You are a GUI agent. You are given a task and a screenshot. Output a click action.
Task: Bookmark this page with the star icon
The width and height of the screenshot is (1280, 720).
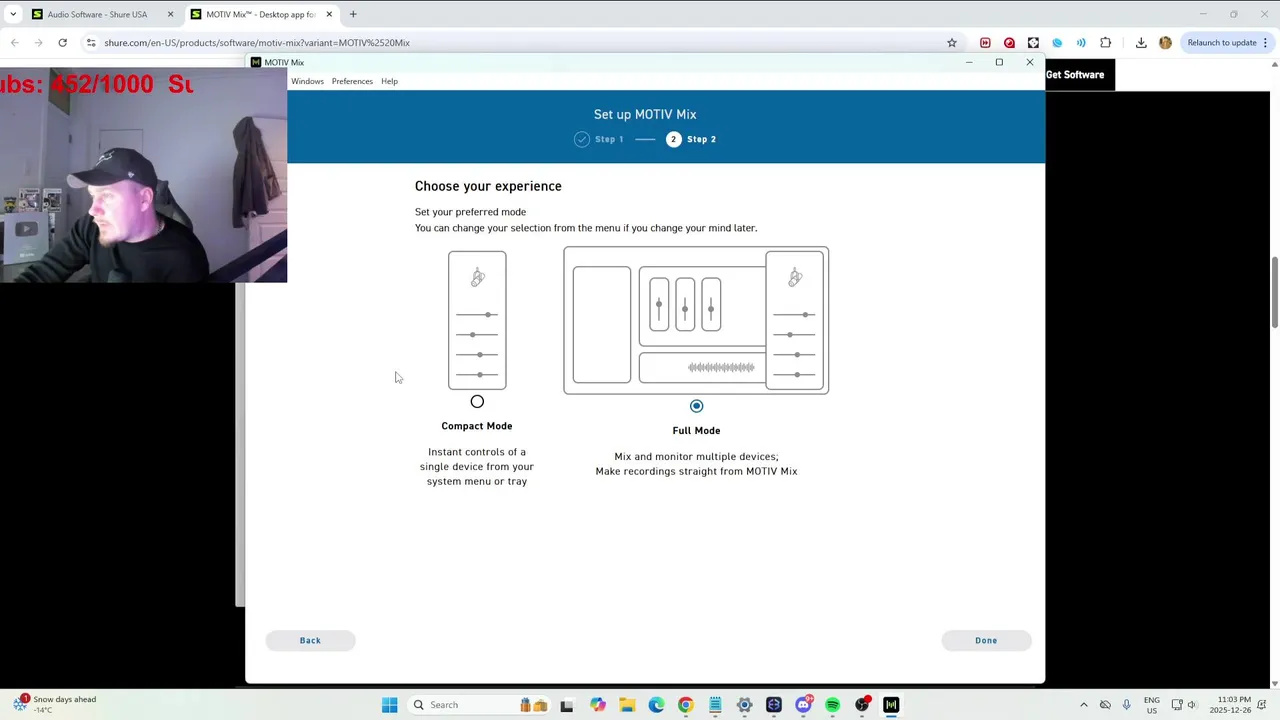tap(952, 43)
